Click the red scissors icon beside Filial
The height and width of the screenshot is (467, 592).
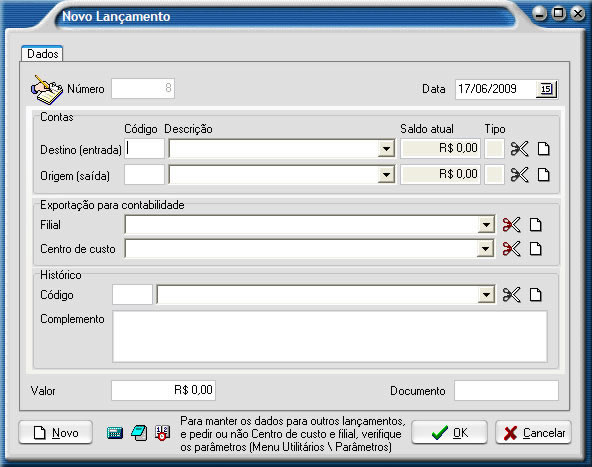(512, 225)
